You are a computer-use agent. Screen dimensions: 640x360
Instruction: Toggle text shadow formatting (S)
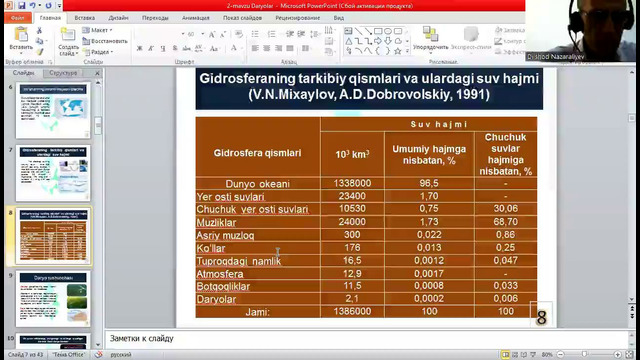tap(175, 49)
